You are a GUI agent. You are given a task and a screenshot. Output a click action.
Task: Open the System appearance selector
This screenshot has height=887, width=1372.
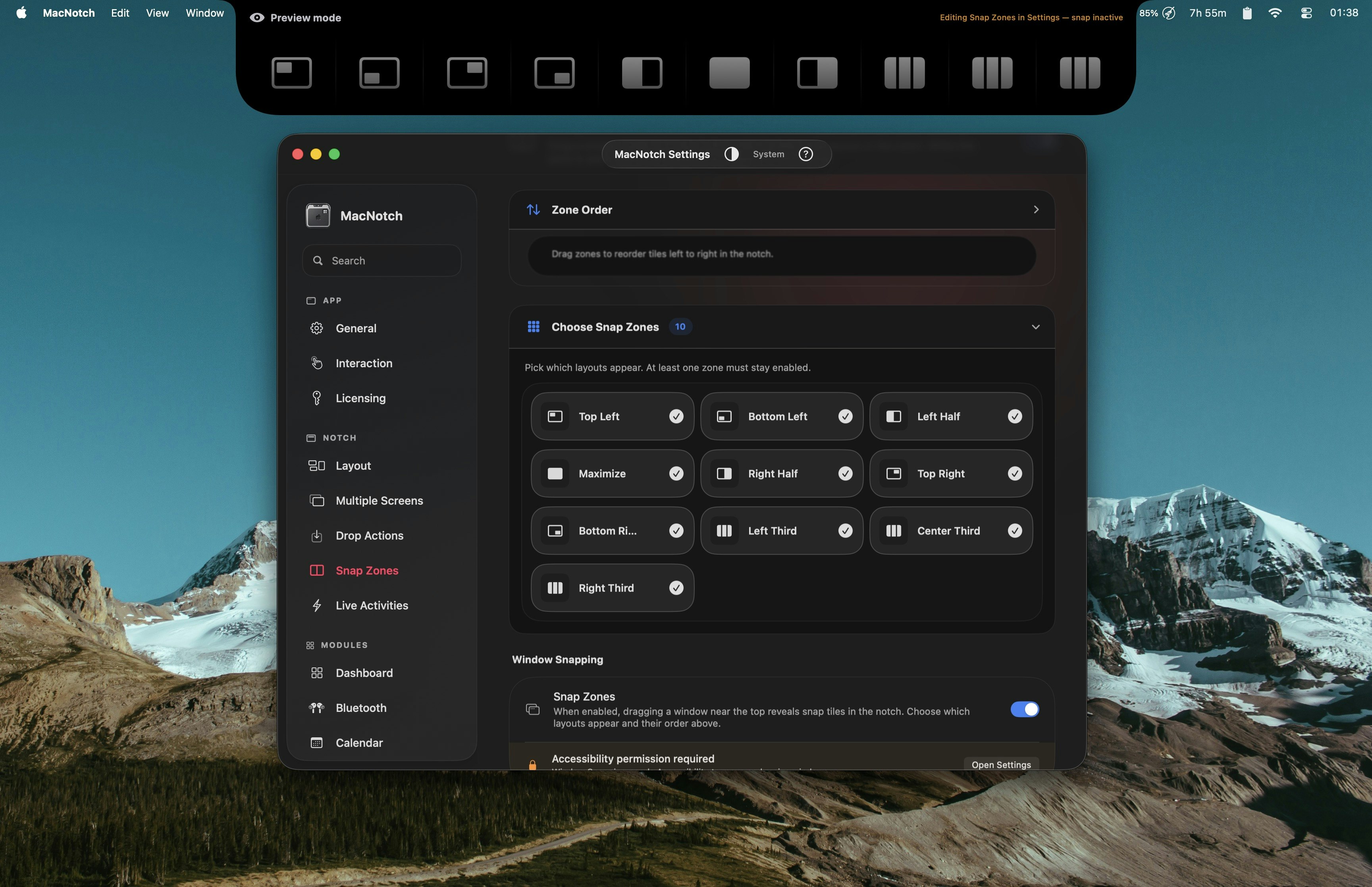coord(768,154)
